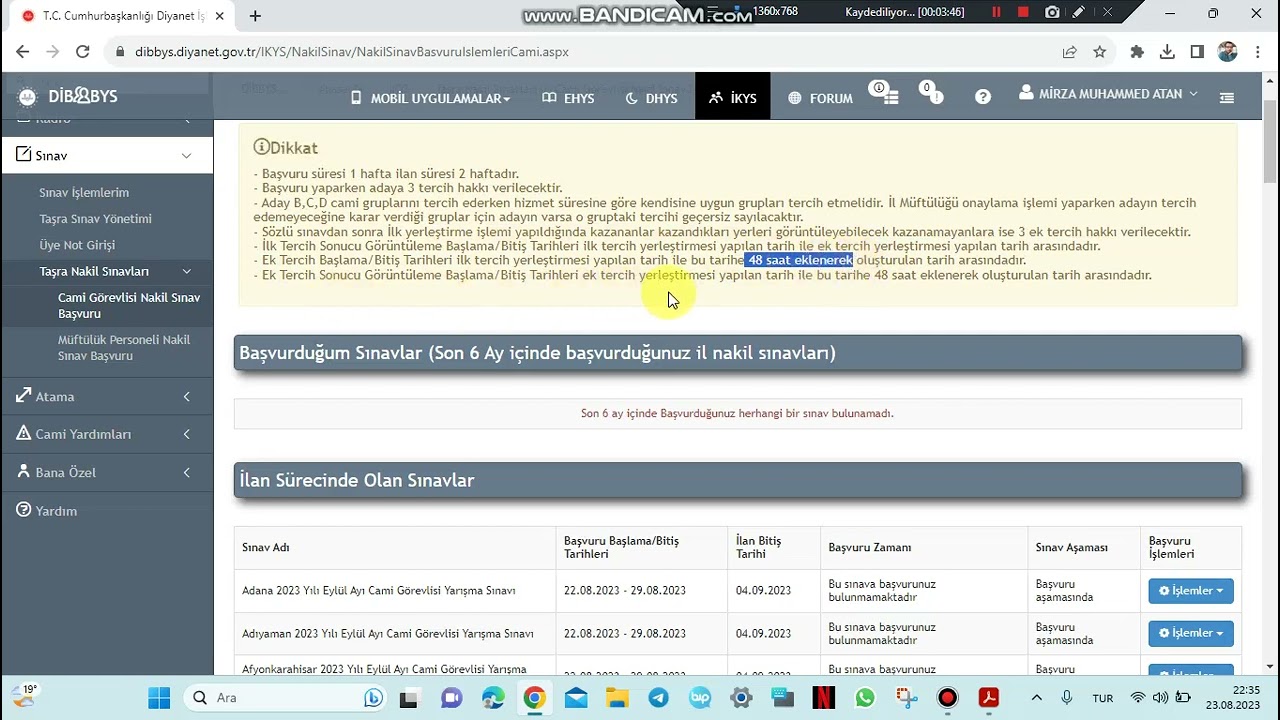Click the DİBBYS logo
Screen dimensions: 1280x720
(x=68, y=96)
